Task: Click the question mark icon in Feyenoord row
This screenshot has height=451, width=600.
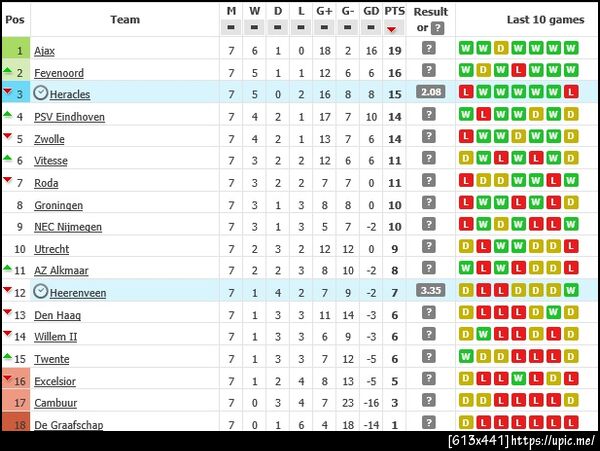Action: pyautogui.click(x=429, y=70)
